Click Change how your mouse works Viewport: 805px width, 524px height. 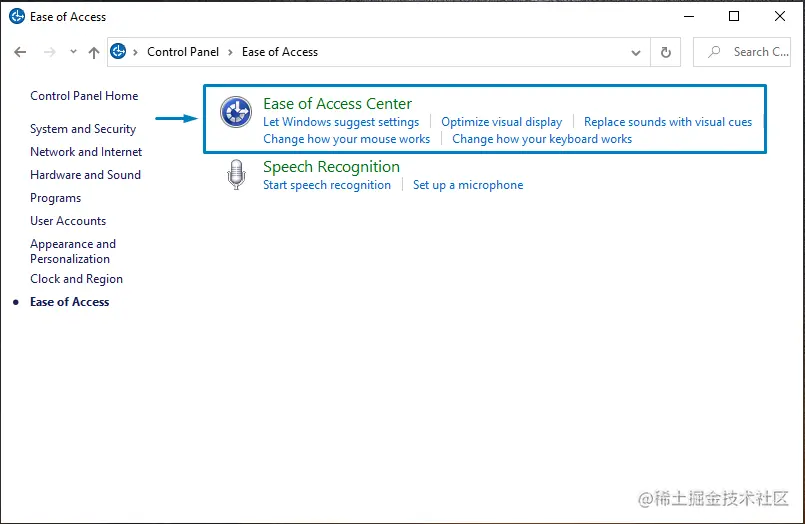click(x=347, y=139)
